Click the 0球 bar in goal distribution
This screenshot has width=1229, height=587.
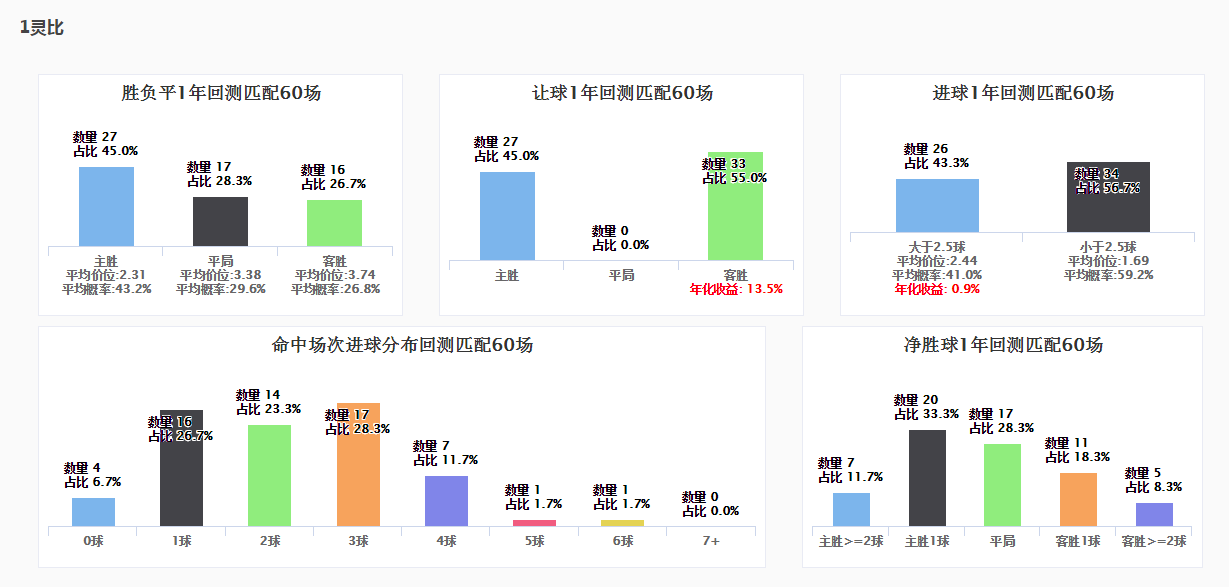tap(93, 512)
